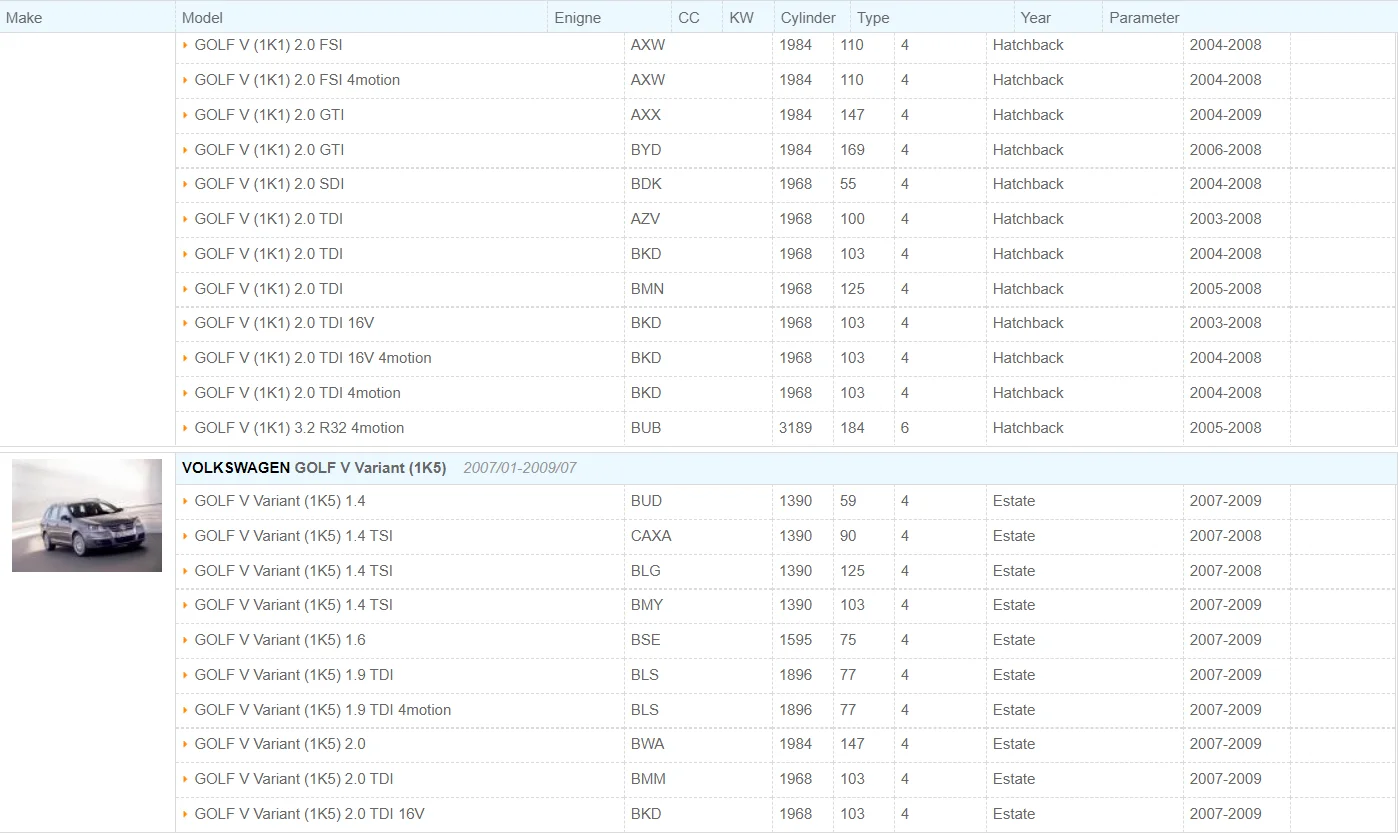Image resolution: width=1398 pixels, height=835 pixels.
Task: Open GOLF V Variant 1.4 TSI with BMY engine
Action: point(293,605)
